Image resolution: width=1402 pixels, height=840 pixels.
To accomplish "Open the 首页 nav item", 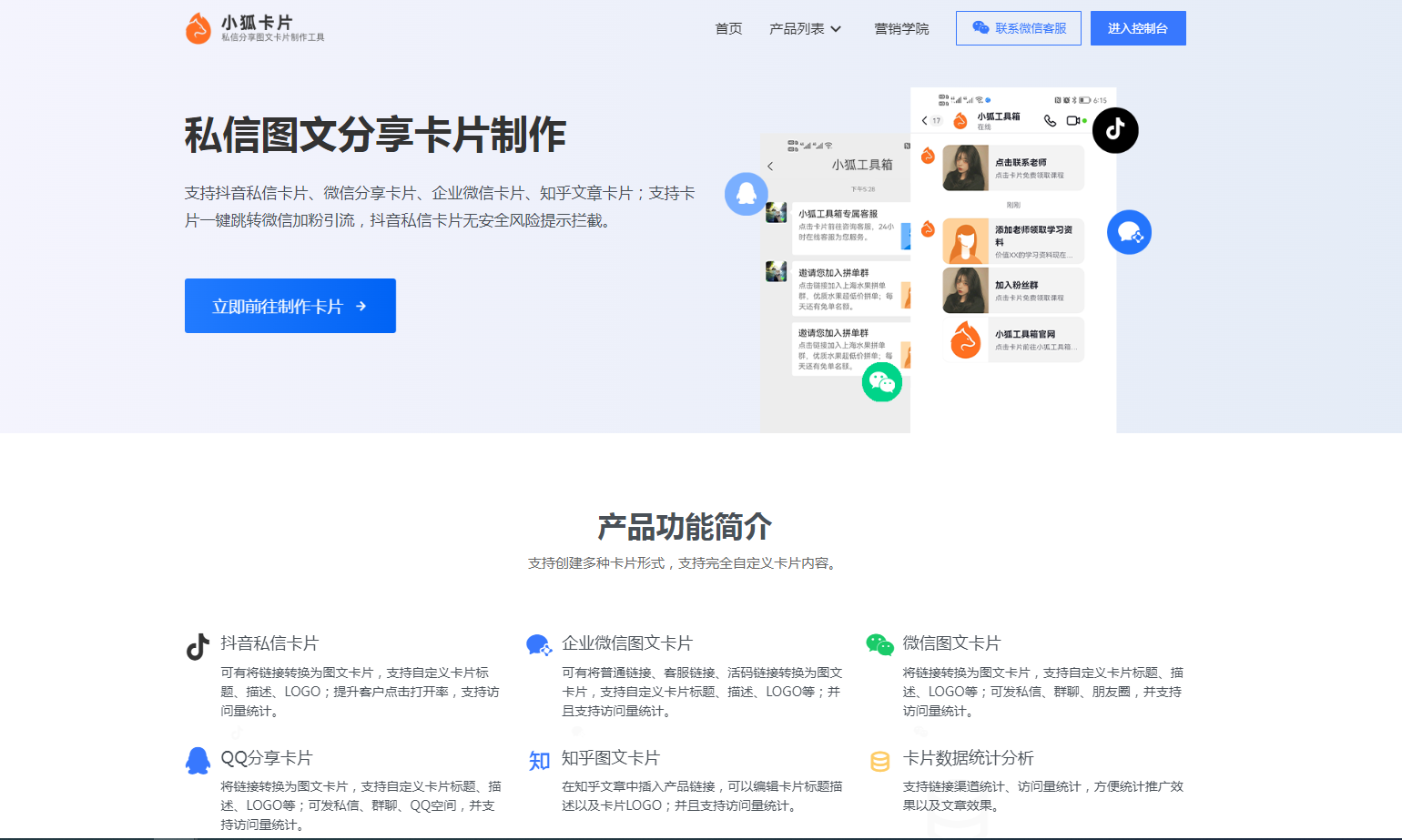I will 728,28.
